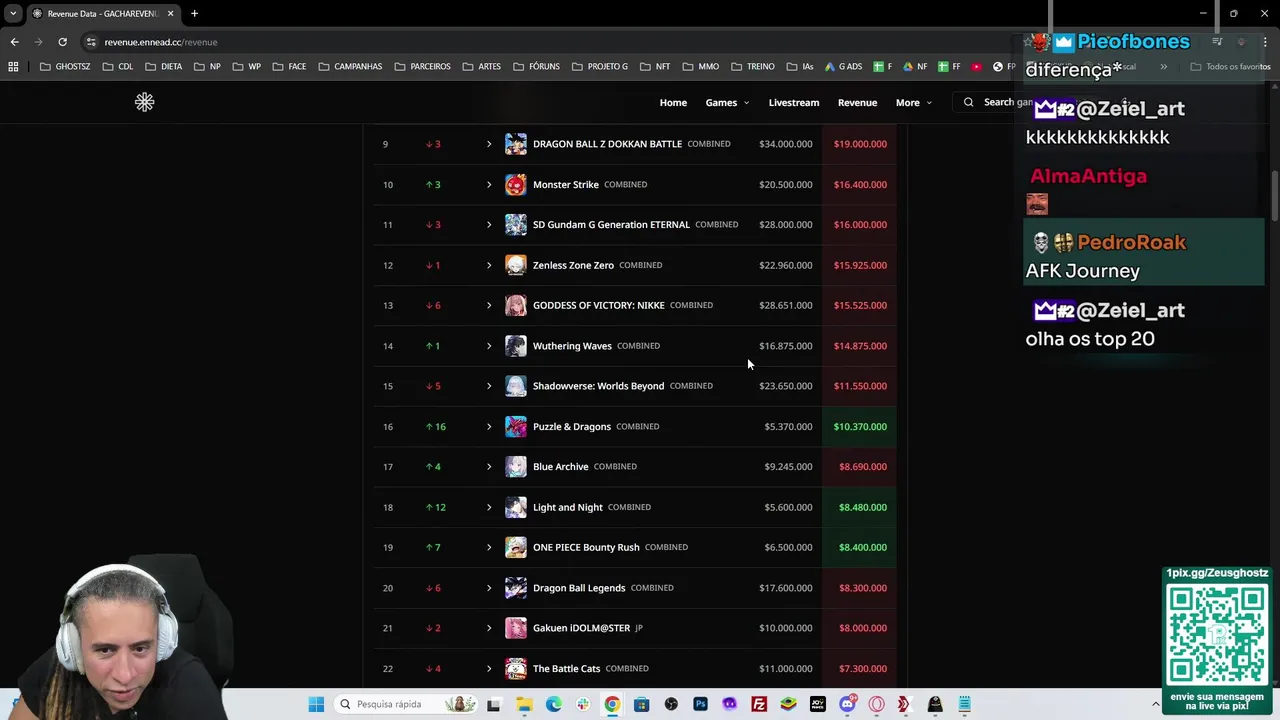This screenshot has height=720, width=1280.
Task: Open the Livestream nav link
Action: pyautogui.click(x=794, y=102)
